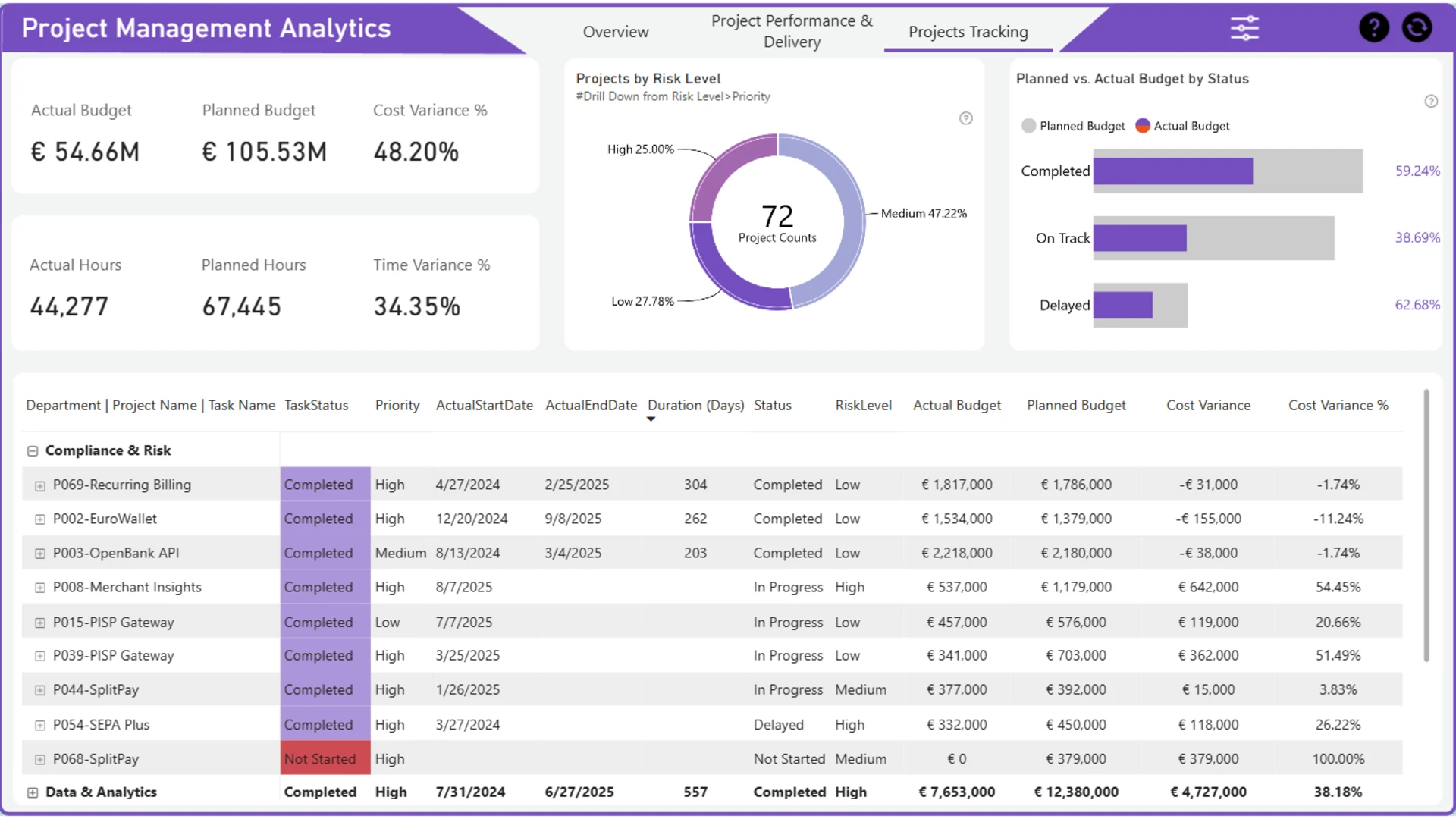
Task: Click the 12/20/2024 start date cell
Action: (x=471, y=519)
